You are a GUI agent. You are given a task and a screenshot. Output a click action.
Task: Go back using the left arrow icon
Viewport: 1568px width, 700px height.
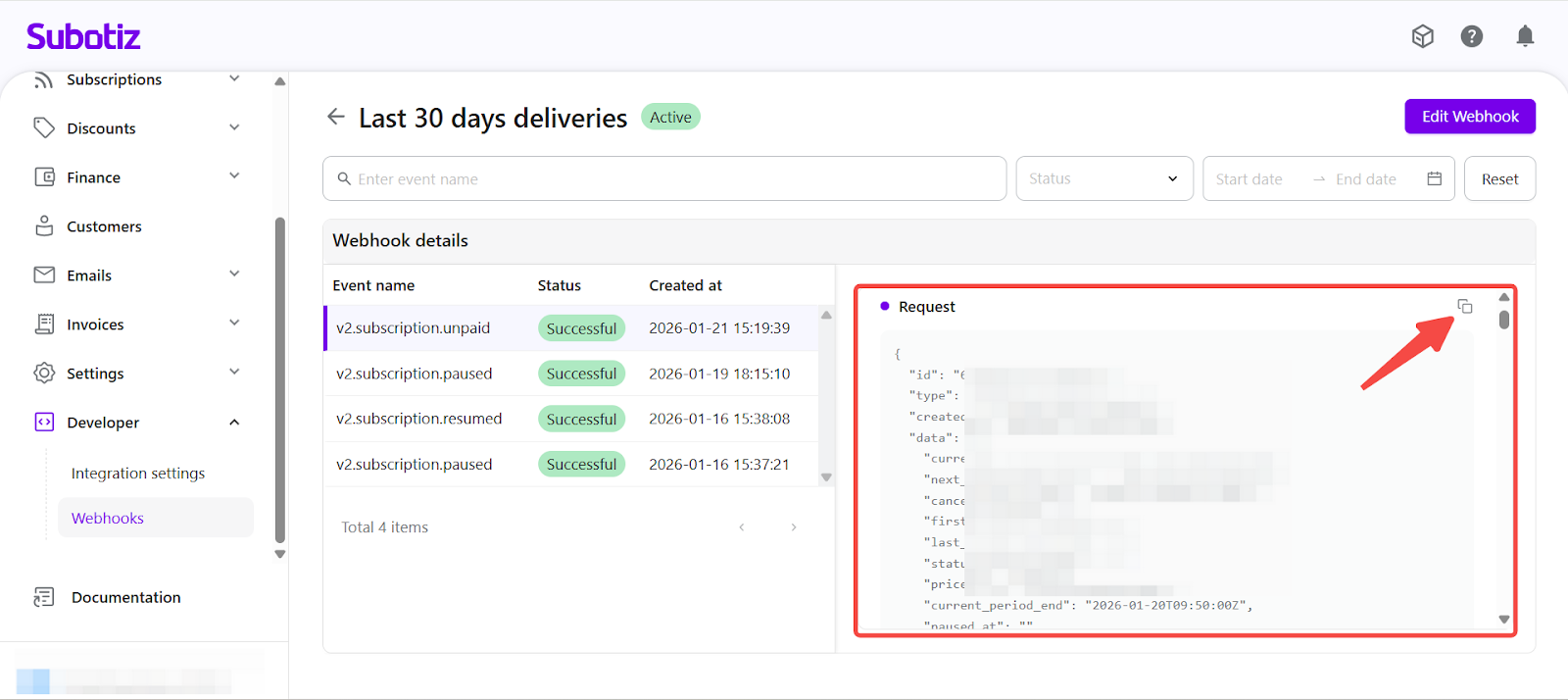click(x=336, y=118)
